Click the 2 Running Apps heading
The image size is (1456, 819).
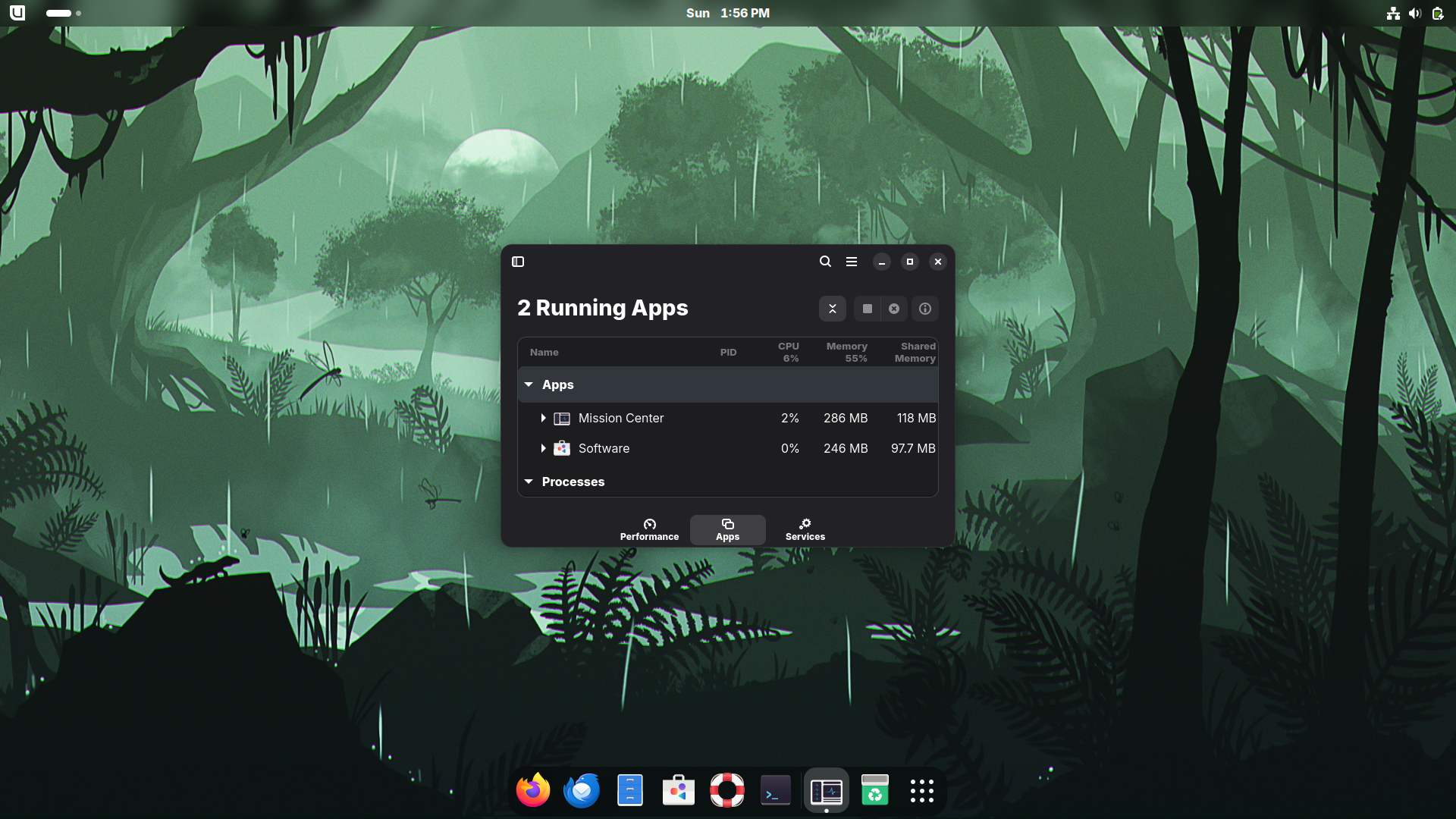tap(603, 308)
